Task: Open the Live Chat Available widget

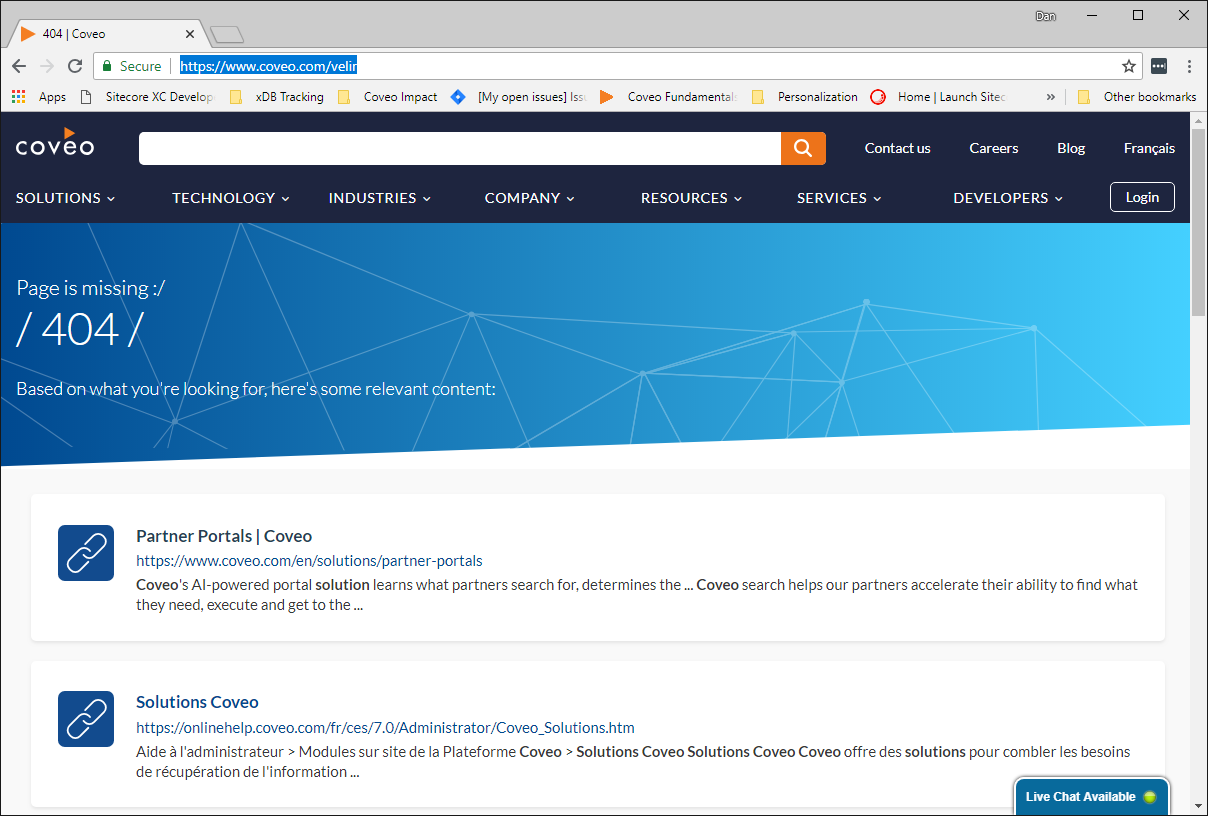Action: tap(1091, 797)
